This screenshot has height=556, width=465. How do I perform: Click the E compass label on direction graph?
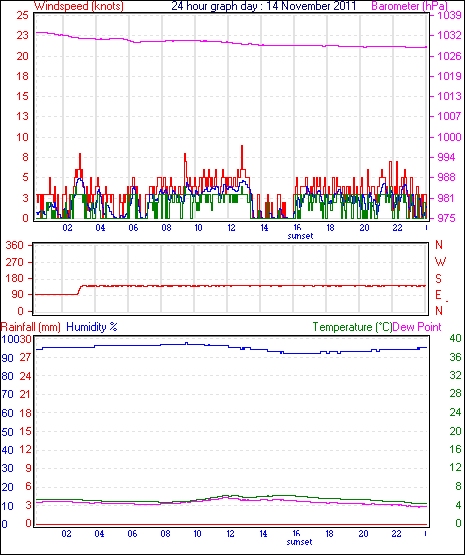pyautogui.click(x=439, y=295)
